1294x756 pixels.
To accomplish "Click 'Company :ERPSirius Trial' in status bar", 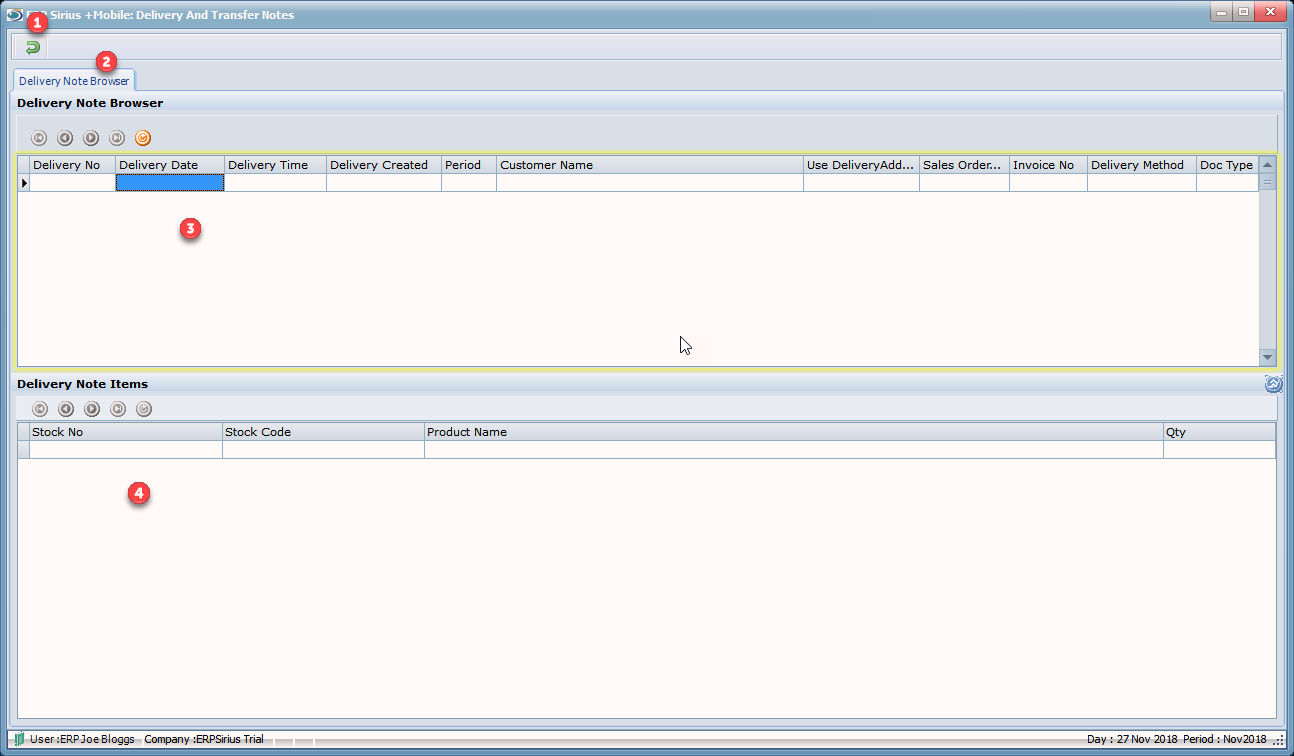I will 204,739.
